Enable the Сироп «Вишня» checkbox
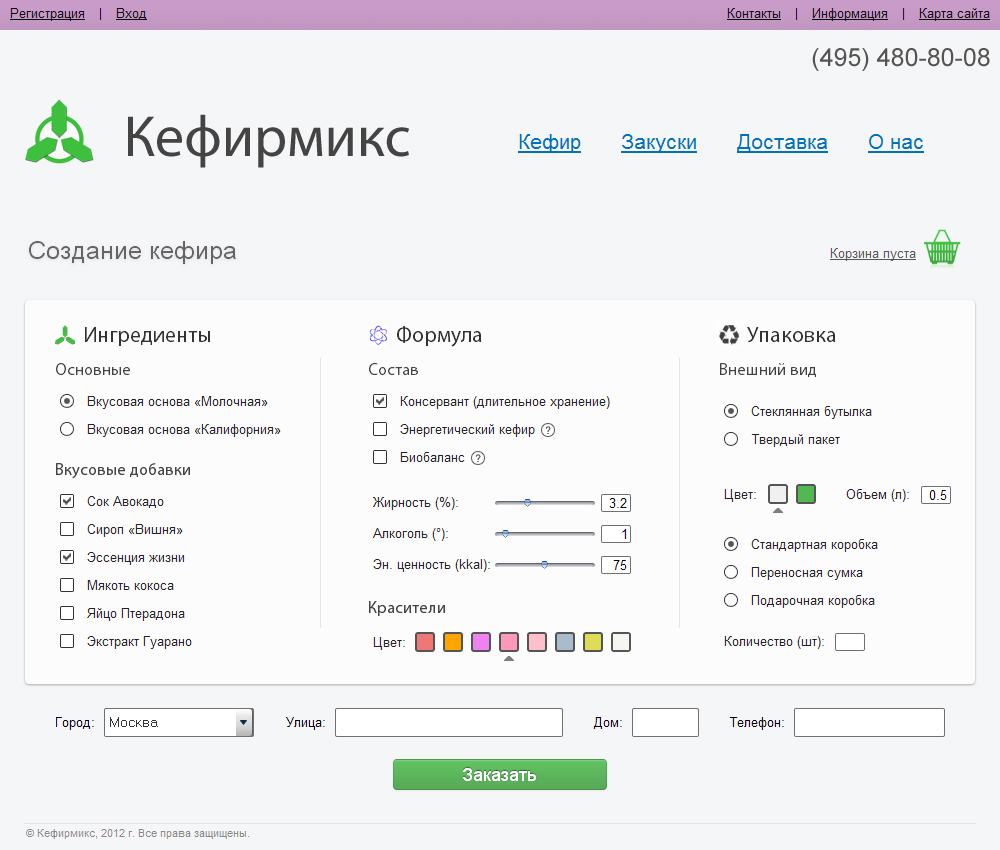The width and height of the screenshot is (1000, 850). [67, 530]
